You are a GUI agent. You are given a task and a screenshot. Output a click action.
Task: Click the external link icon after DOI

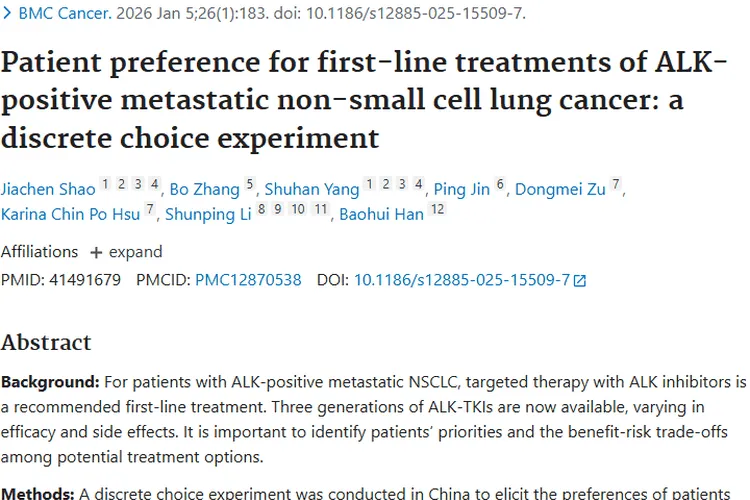(580, 281)
